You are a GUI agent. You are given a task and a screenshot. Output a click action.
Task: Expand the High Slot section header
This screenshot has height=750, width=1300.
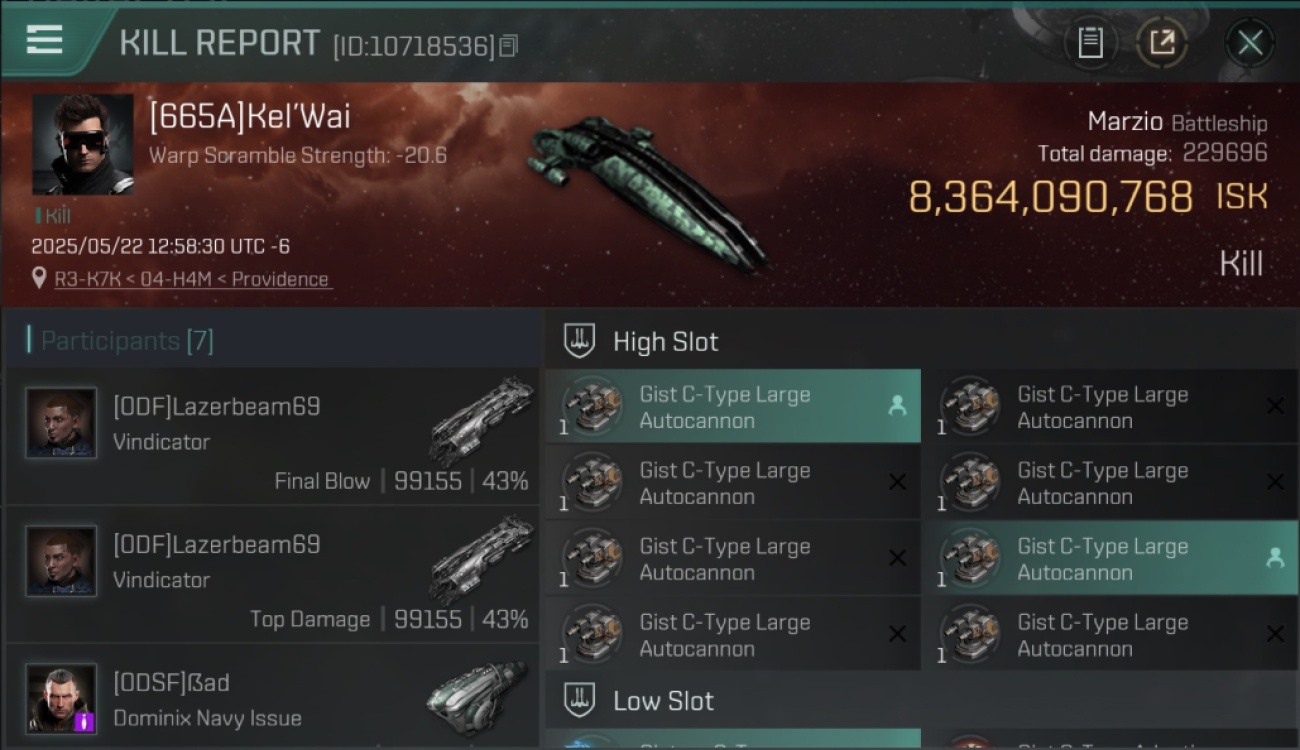[x=921, y=341]
